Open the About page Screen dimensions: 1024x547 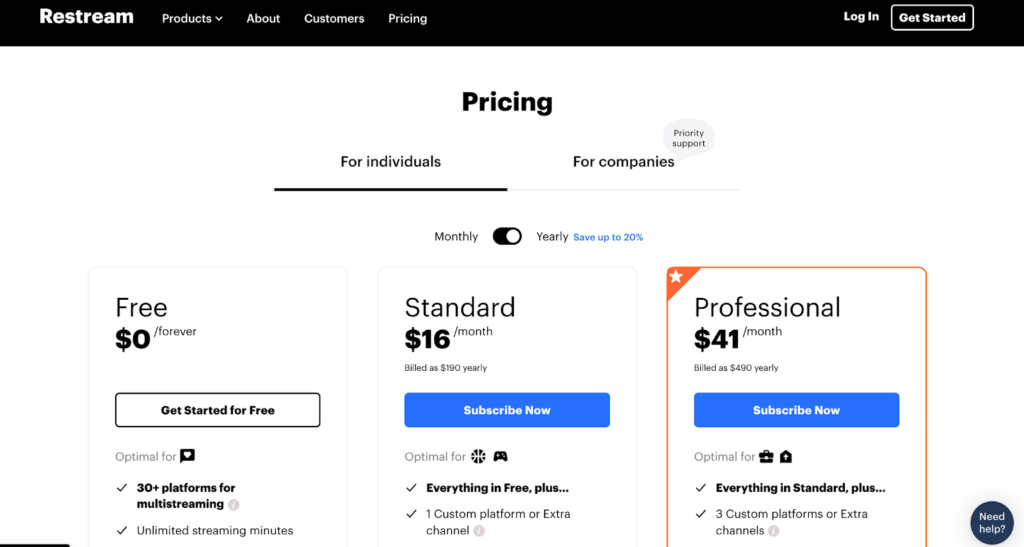click(263, 18)
